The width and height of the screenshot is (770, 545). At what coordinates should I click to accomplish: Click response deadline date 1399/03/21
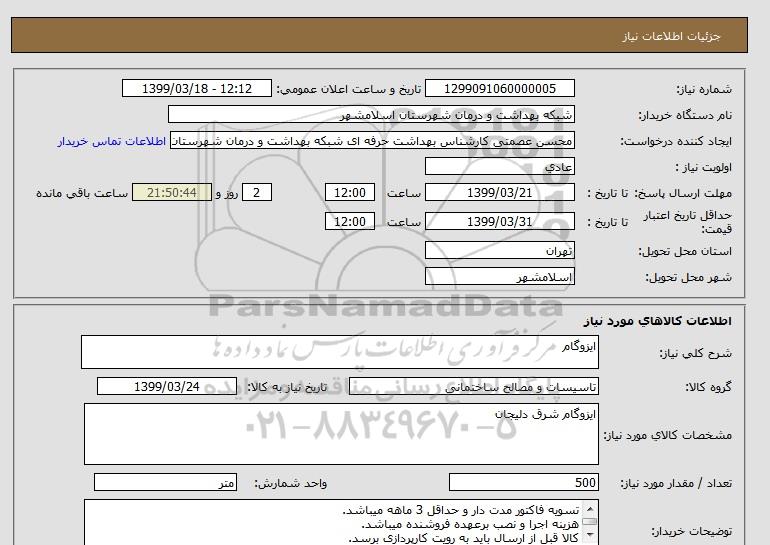499,192
